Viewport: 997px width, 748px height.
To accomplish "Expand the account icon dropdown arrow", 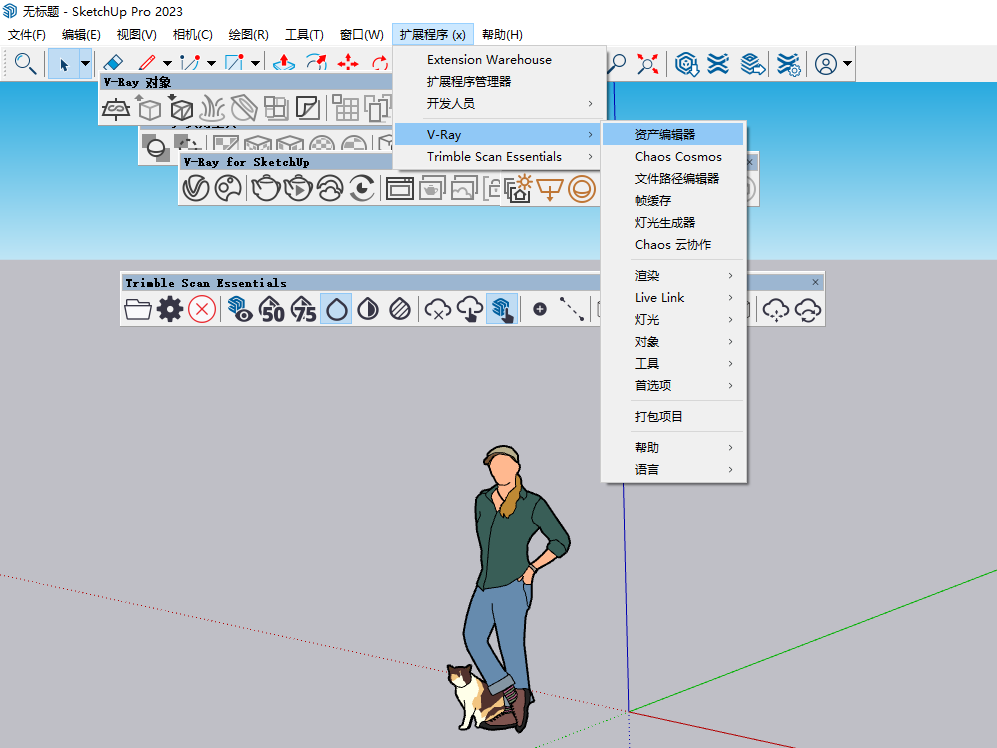I will click(847, 64).
